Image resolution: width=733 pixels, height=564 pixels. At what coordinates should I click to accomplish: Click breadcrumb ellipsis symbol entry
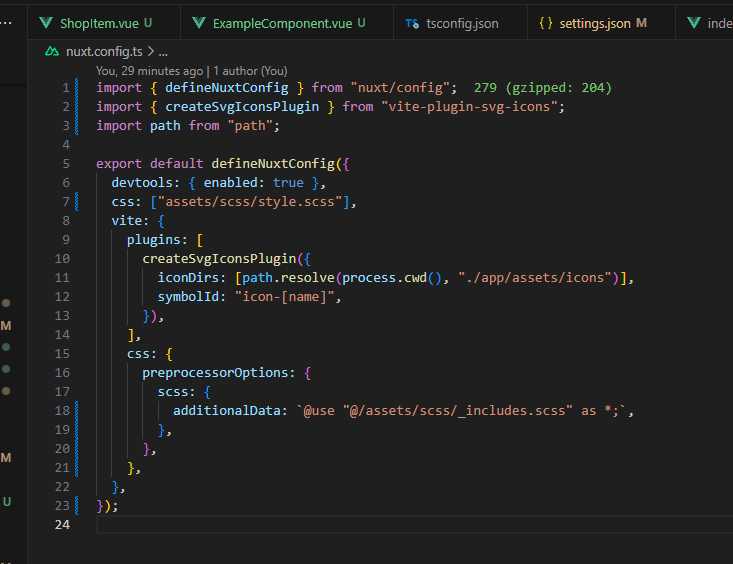point(163,52)
